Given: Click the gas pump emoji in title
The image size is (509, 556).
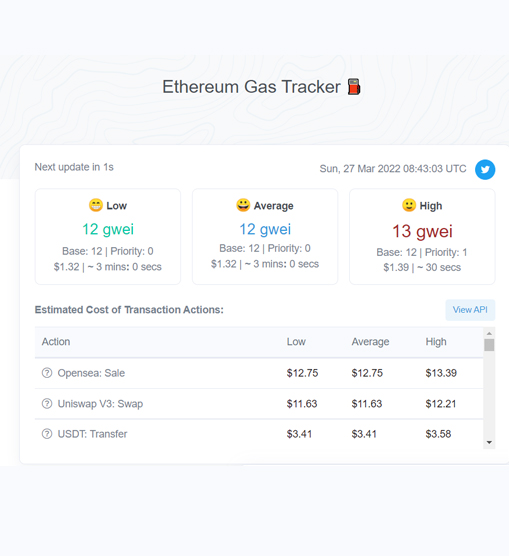Looking at the screenshot, I should click(354, 87).
